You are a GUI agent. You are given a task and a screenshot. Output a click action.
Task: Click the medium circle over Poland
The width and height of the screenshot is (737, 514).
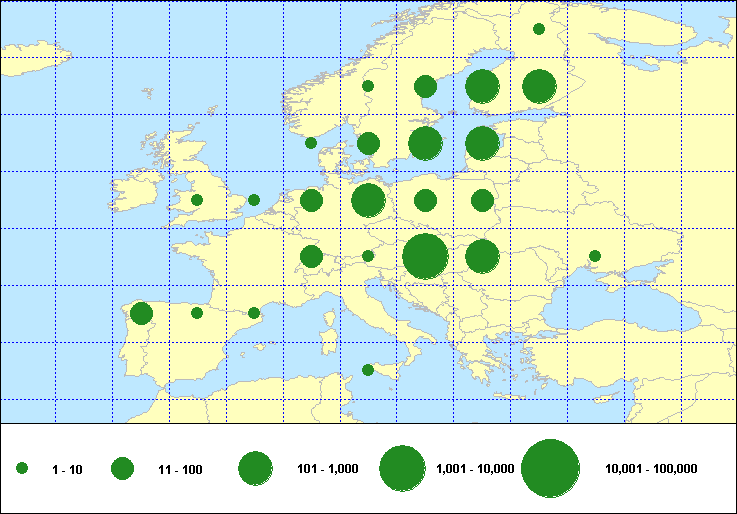coord(425,200)
